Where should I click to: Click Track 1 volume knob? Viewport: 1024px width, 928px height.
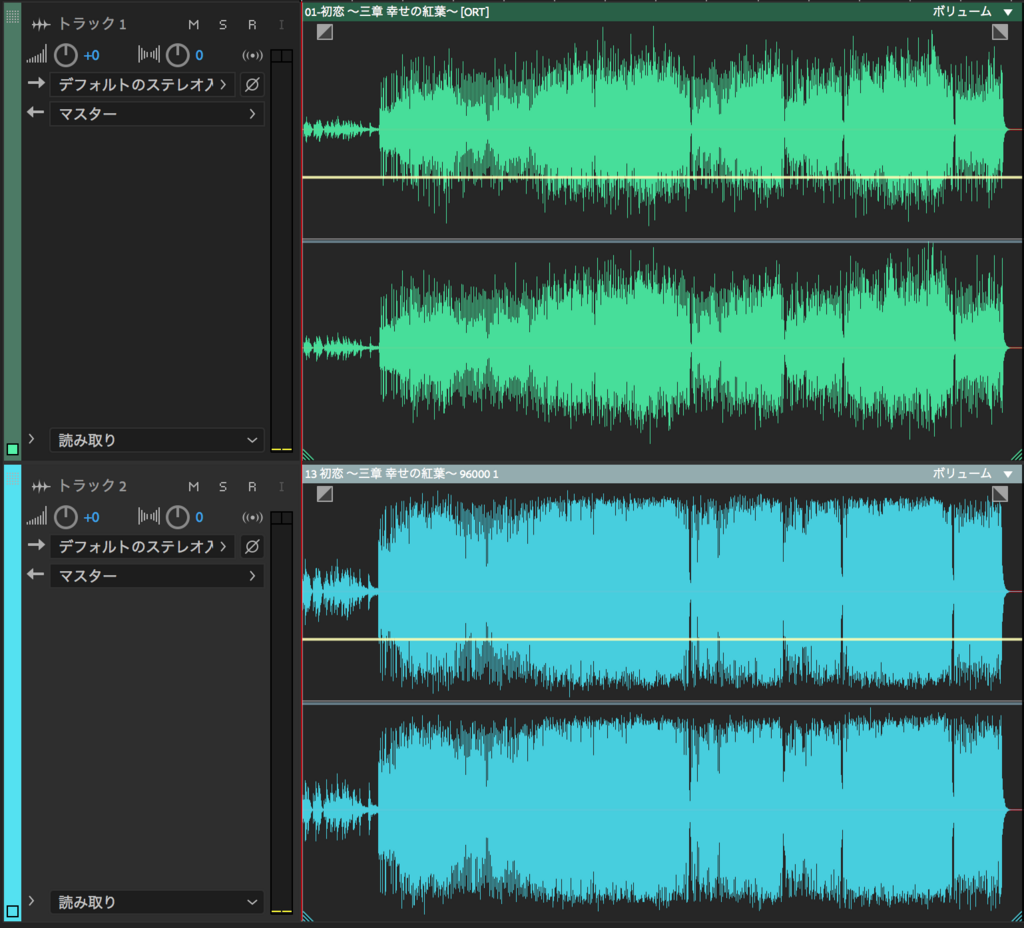point(65,56)
